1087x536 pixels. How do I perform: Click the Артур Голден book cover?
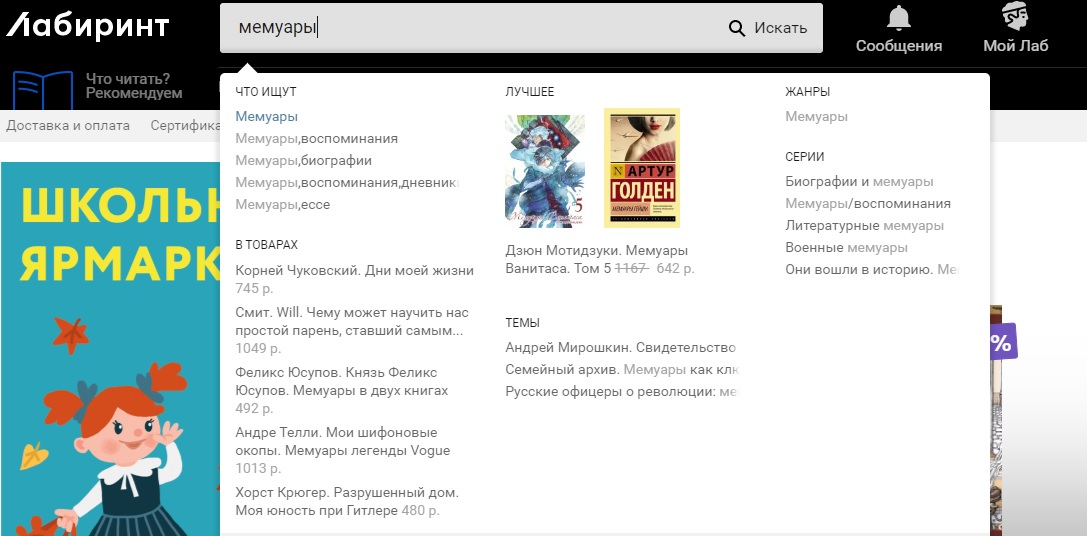pos(642,168)
